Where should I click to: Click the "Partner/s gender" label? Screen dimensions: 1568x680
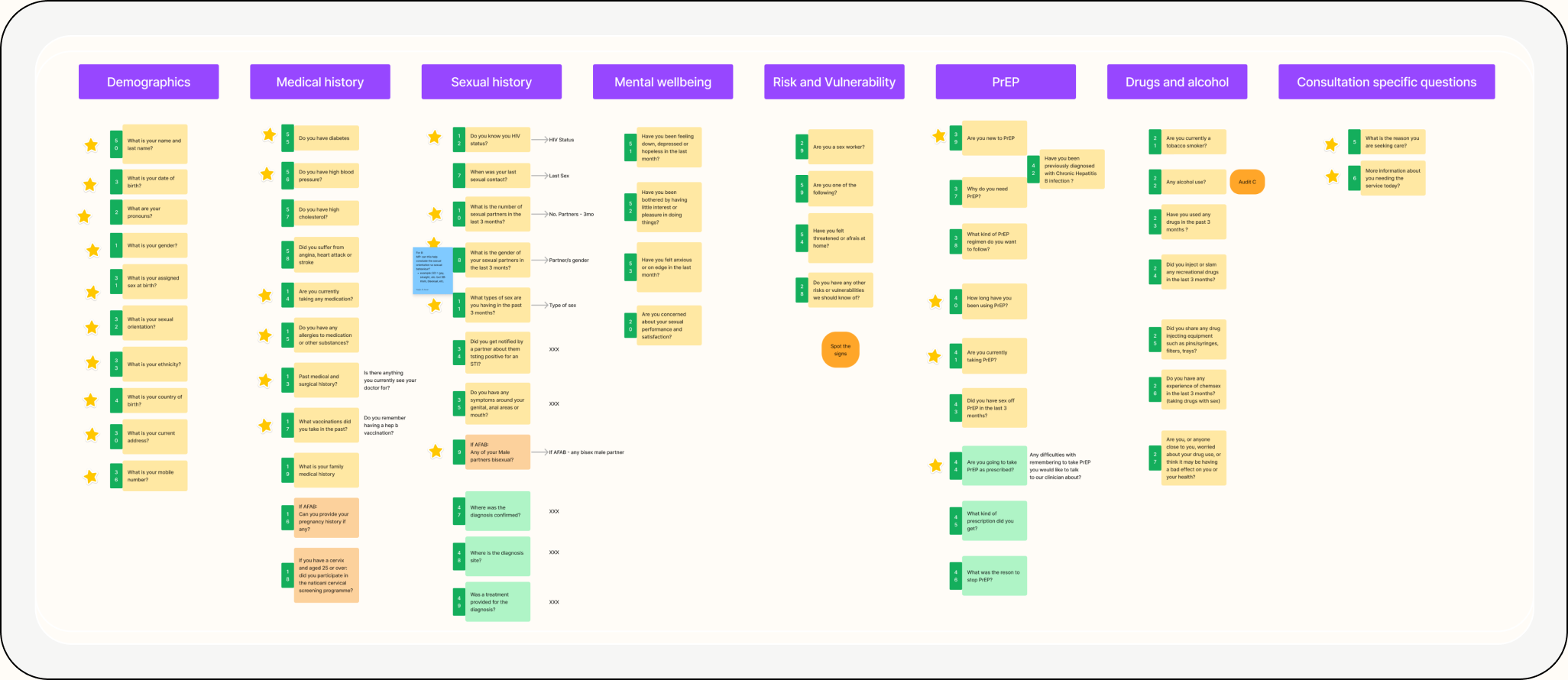(x=569, y=261)
